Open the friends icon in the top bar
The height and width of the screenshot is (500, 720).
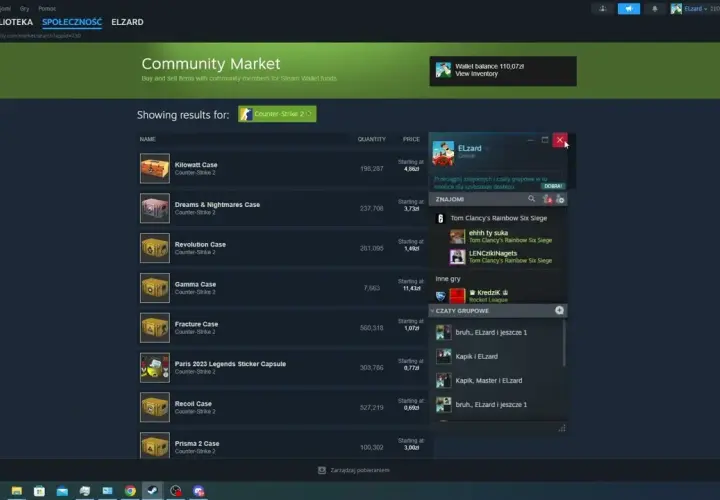pyautogui.click(x=603, y=8)
